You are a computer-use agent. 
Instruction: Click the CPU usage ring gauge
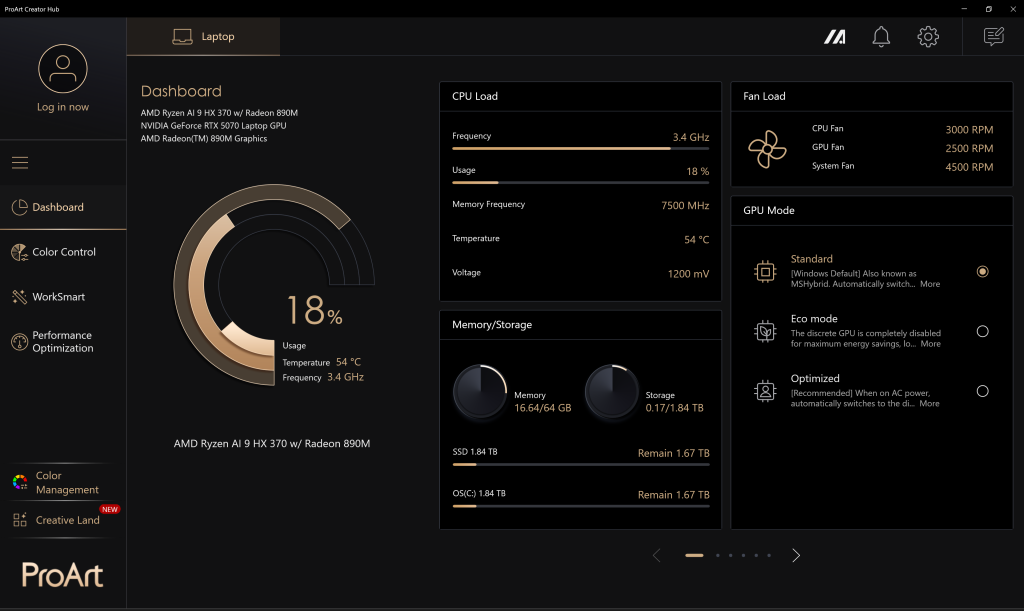click(x=274, y=285)
